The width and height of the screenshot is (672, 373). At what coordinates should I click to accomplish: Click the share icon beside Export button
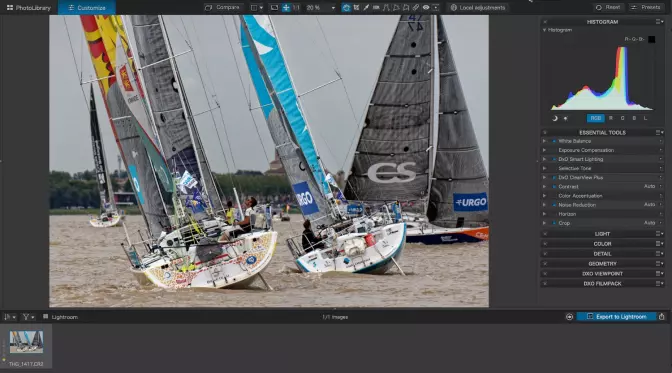tap(662, 317)
